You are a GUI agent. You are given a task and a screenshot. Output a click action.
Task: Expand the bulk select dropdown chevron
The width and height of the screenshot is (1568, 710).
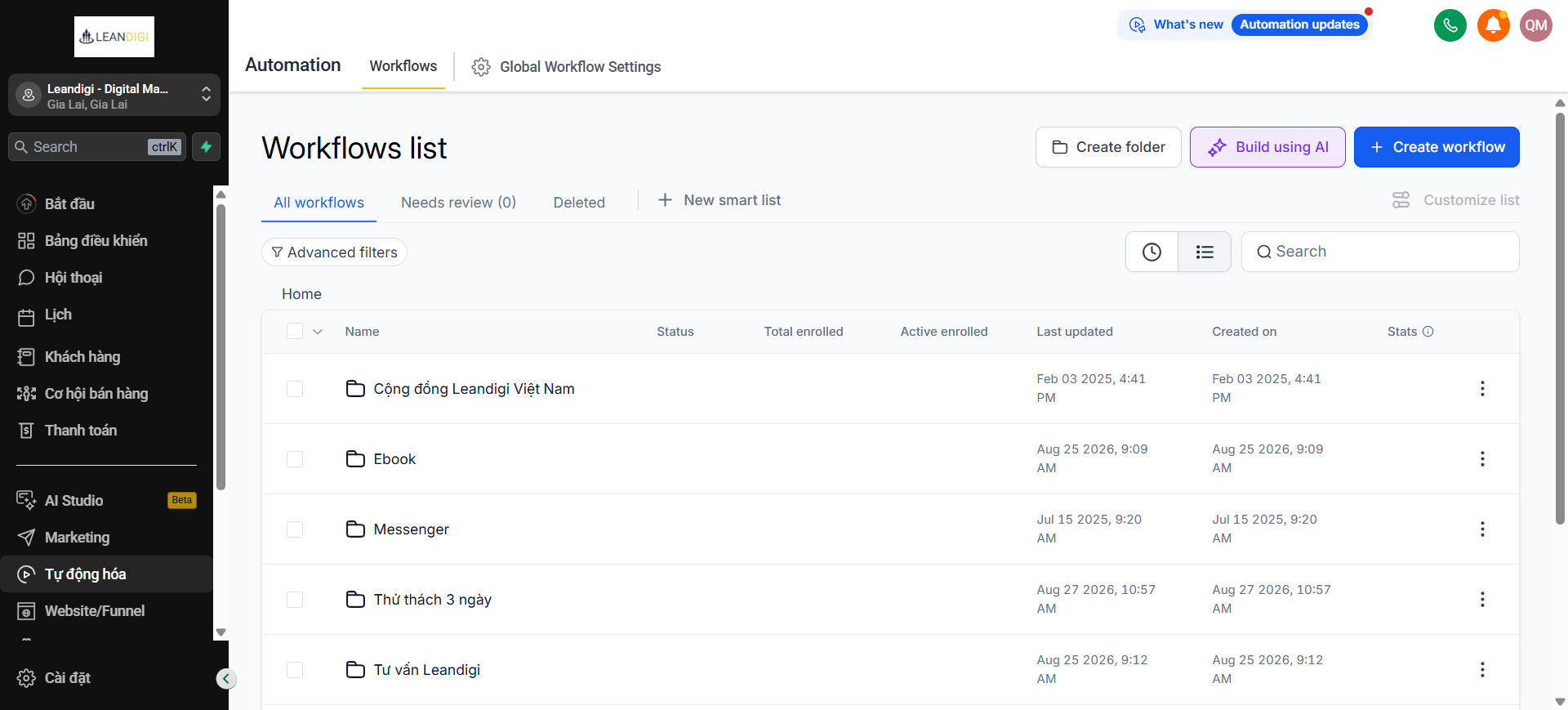tap(318, 332)
